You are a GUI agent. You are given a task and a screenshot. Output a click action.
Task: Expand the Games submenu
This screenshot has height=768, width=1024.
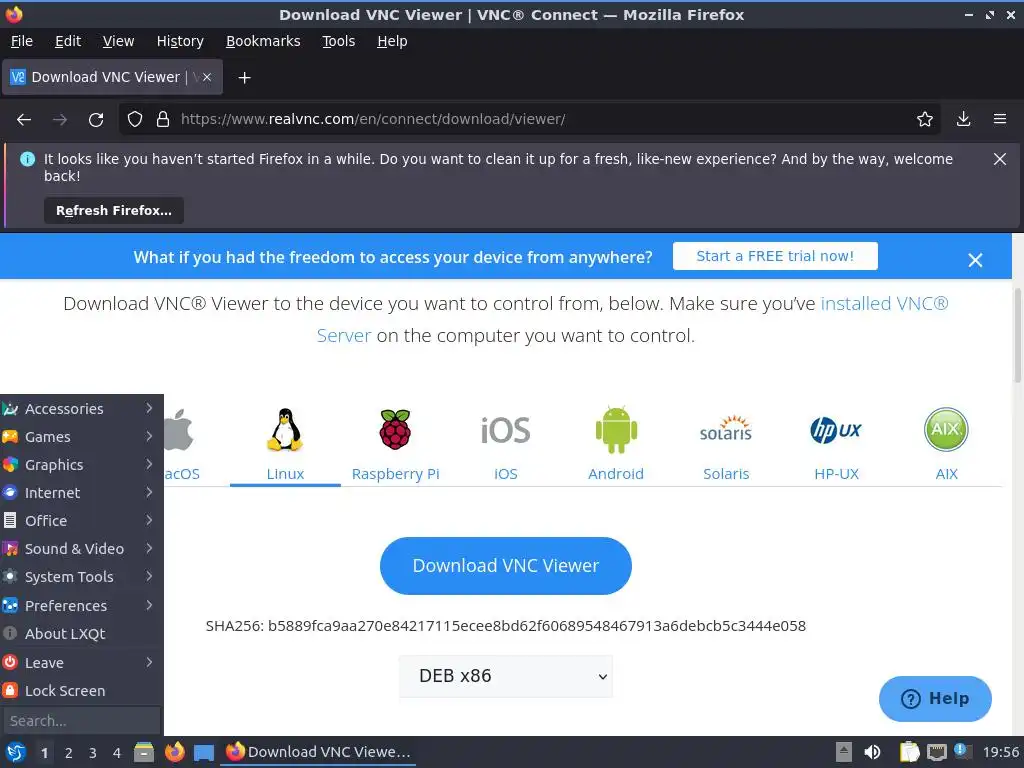82,437
